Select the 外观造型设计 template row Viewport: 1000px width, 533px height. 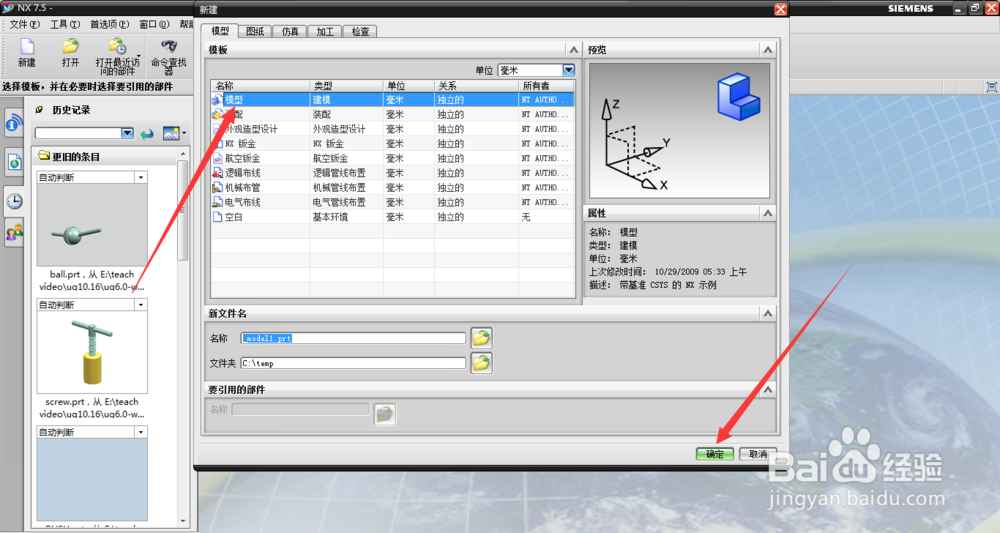[x=392, y=129]
